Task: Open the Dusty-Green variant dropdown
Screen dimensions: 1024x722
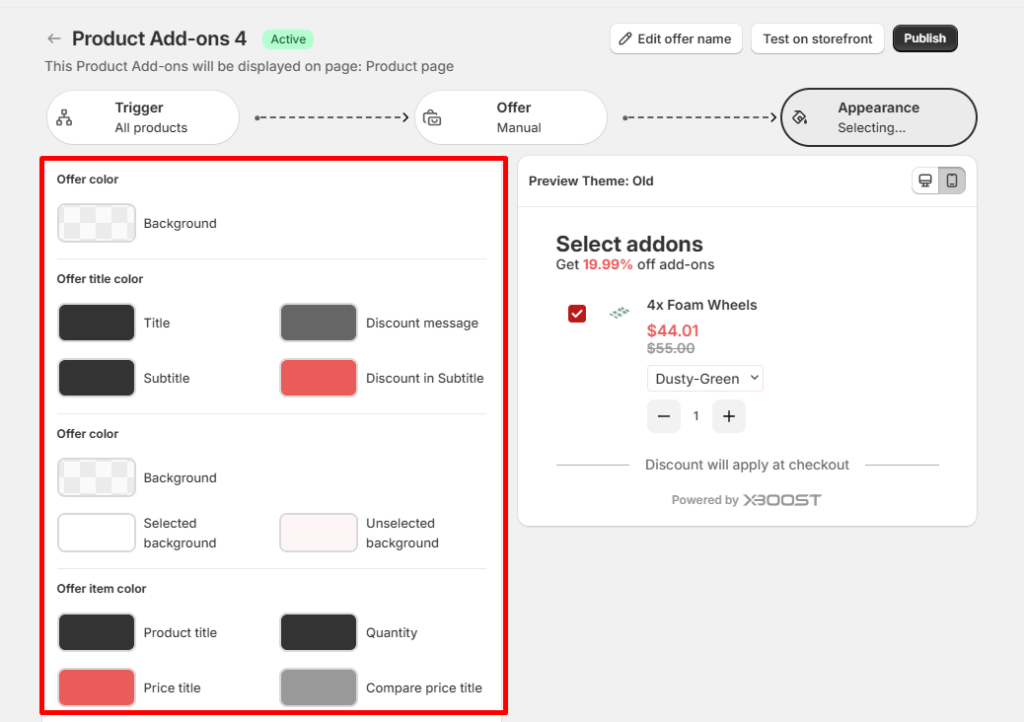Action: point(705,379)
